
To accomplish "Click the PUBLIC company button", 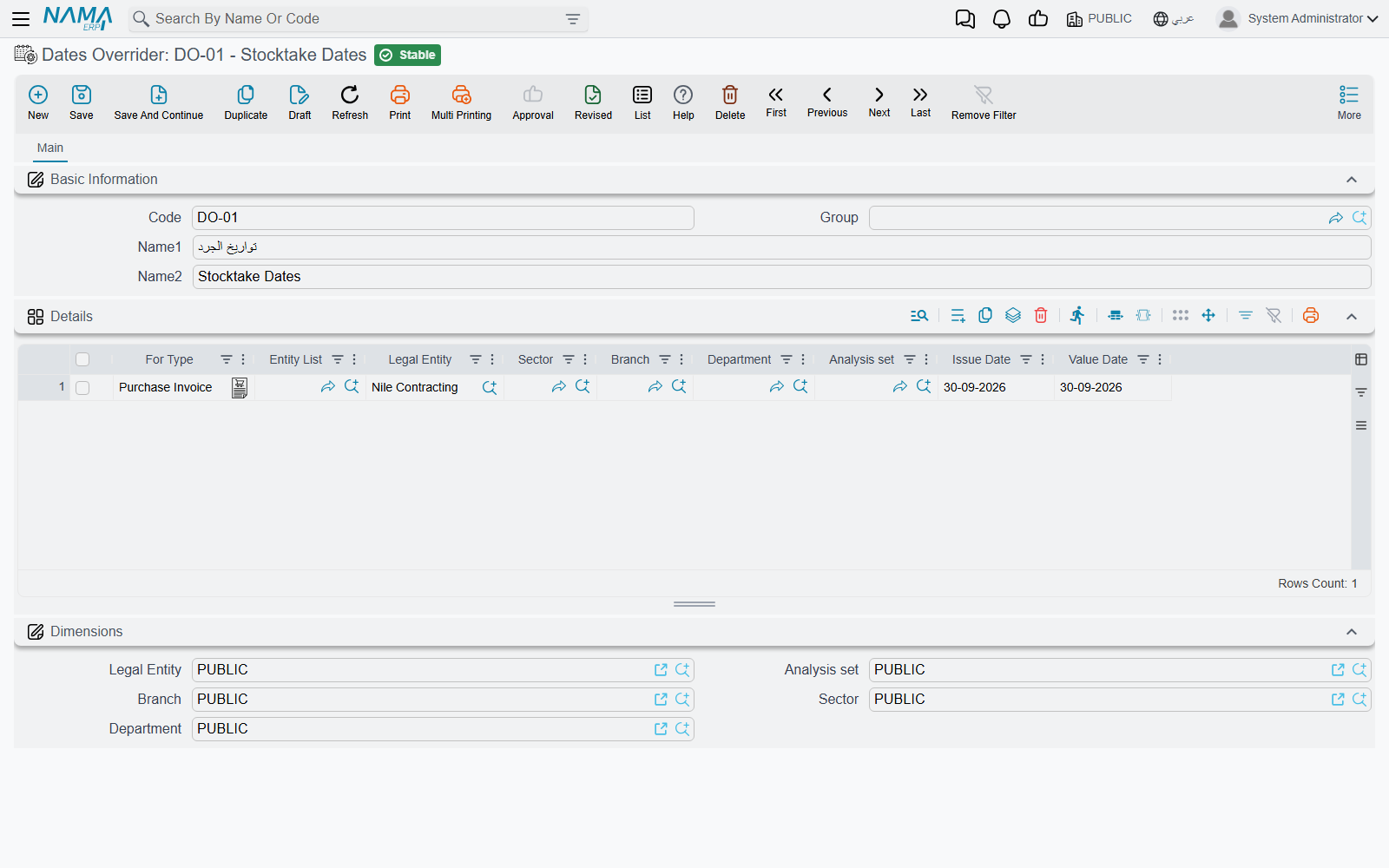I will tap(1099, 19).
